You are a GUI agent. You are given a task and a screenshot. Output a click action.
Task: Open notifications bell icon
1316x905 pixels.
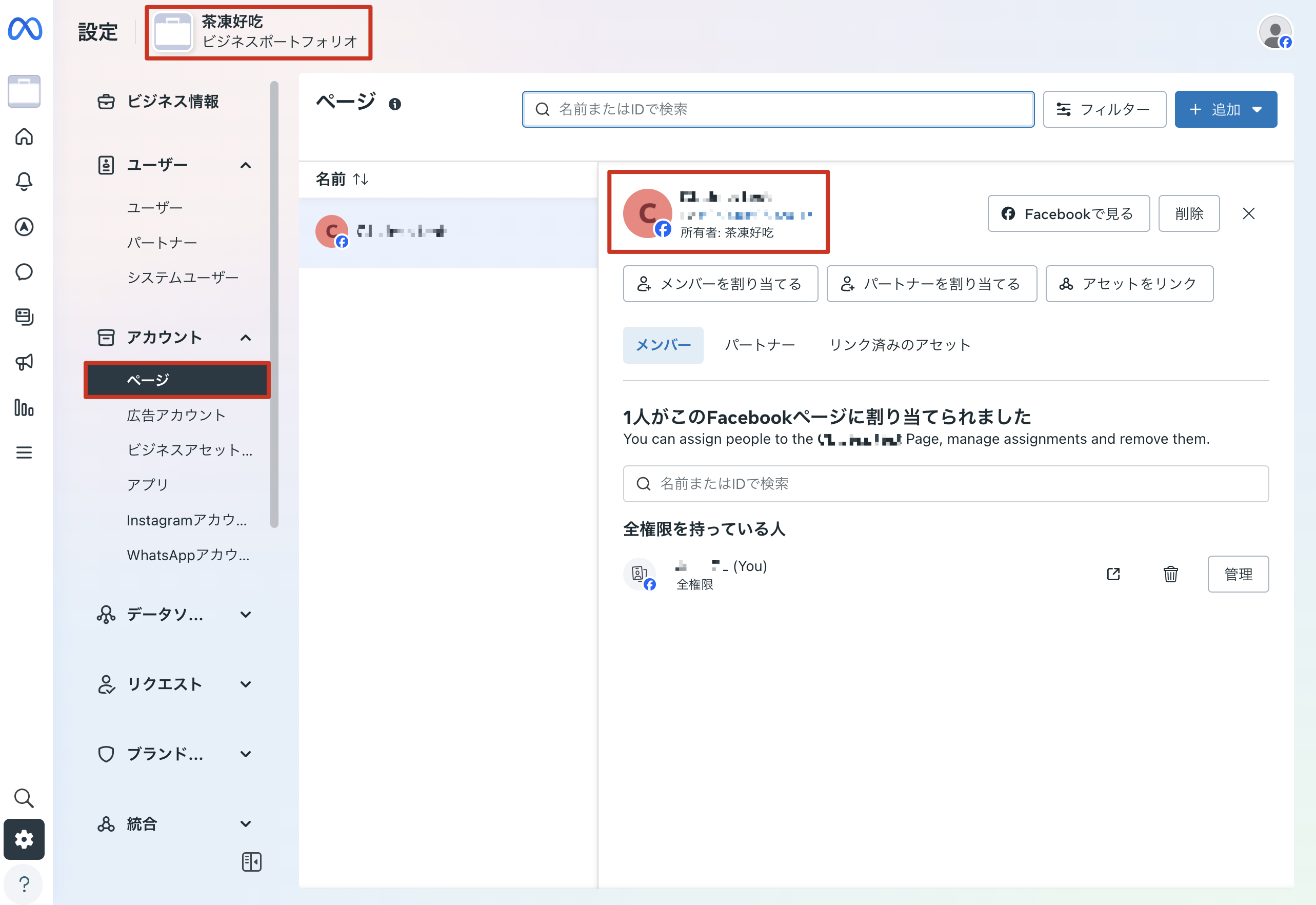(24, 182)
